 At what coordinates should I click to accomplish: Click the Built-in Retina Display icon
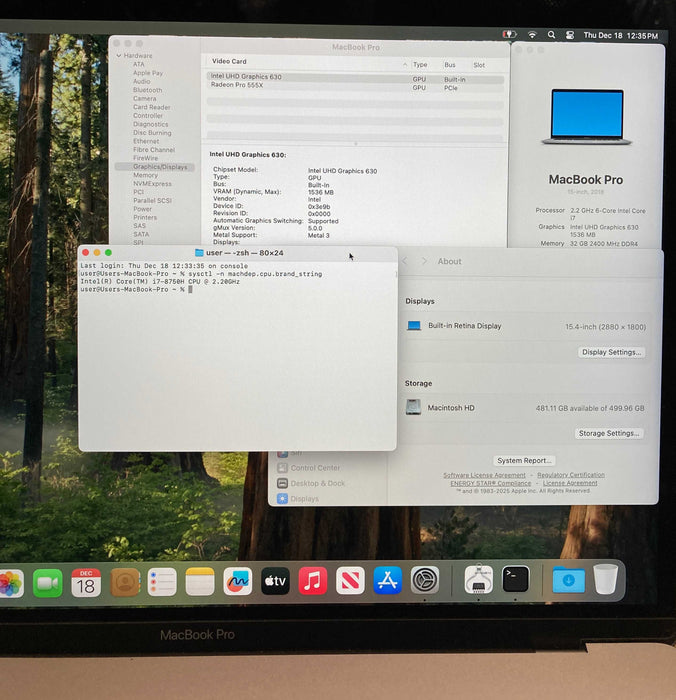[414, 325]
